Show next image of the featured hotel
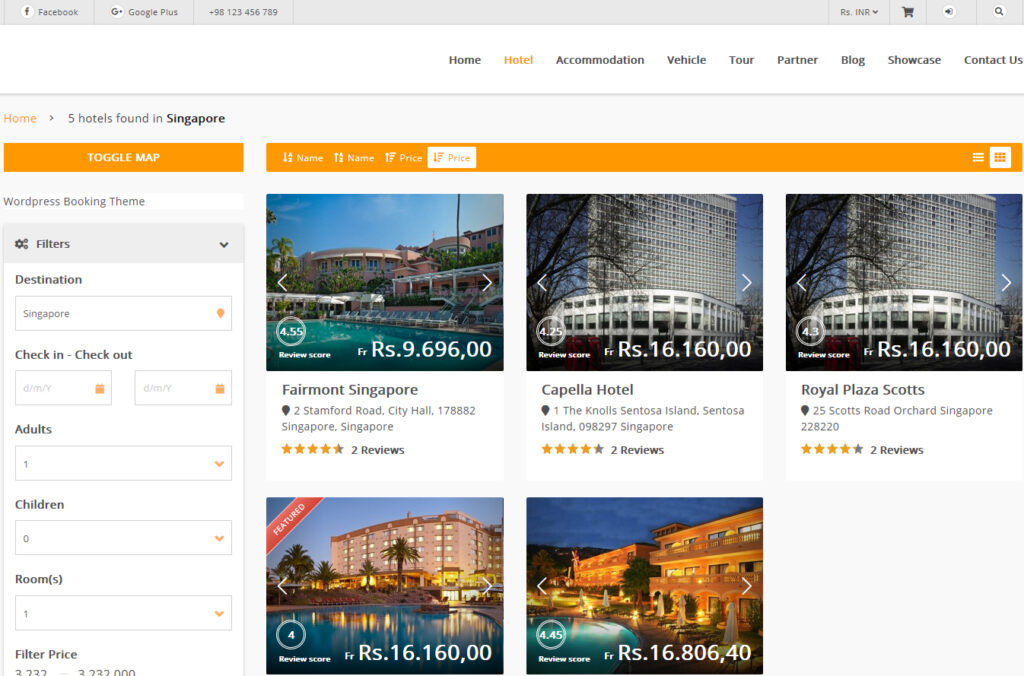This screenshot has width=1024, height=676. pyautogui.click(x=487, y=586)
